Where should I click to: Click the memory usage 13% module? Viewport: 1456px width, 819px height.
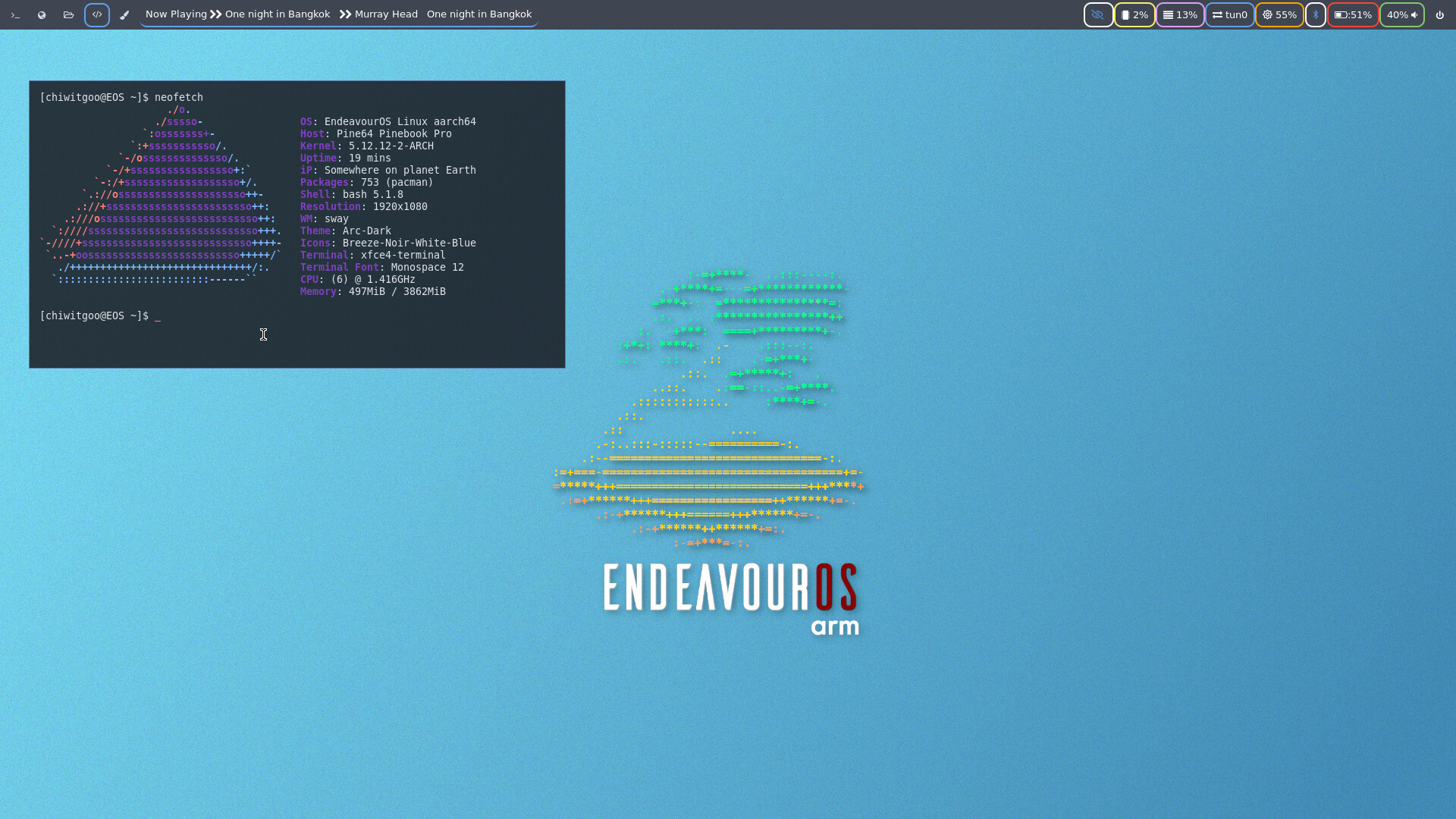(1180, 15)
